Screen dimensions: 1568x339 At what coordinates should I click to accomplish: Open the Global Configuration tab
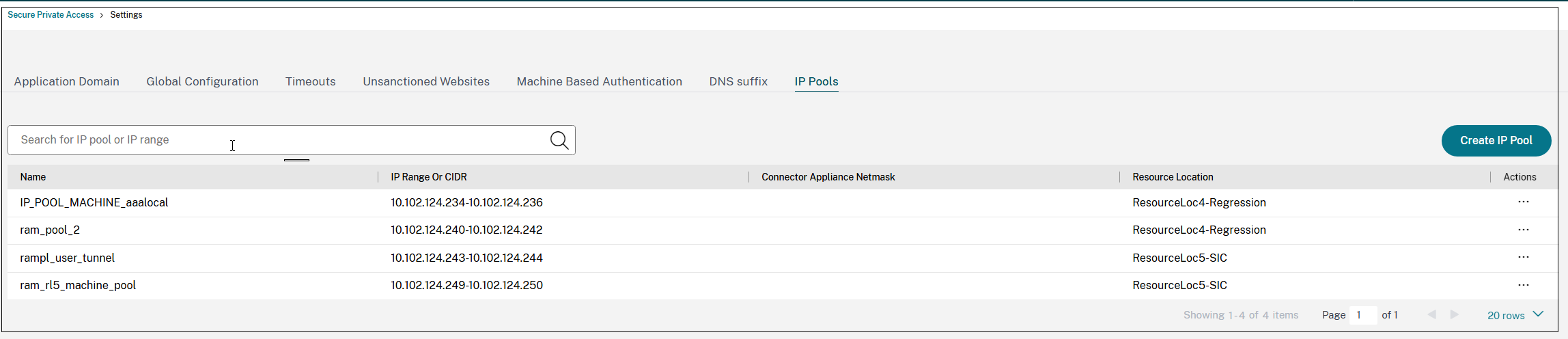[x=202, y=81]
